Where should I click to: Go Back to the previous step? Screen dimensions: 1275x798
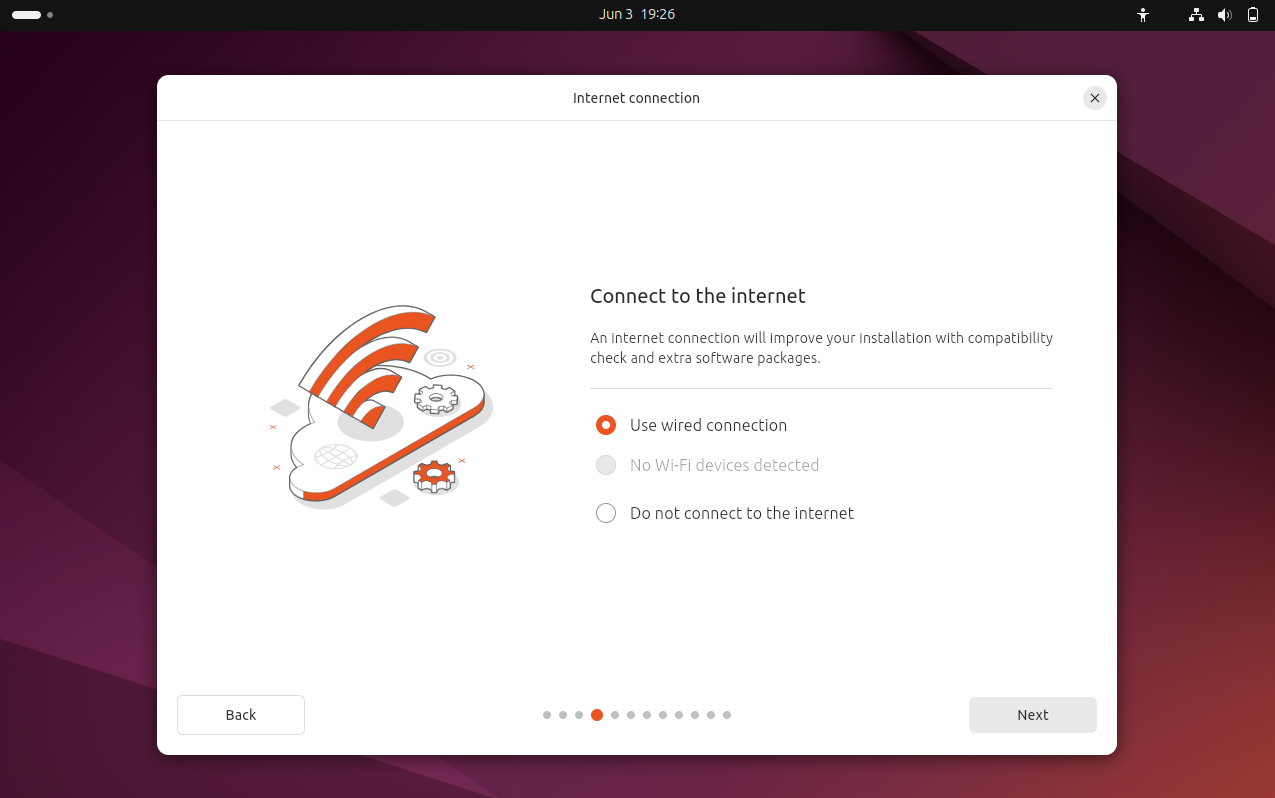point(241,715)
